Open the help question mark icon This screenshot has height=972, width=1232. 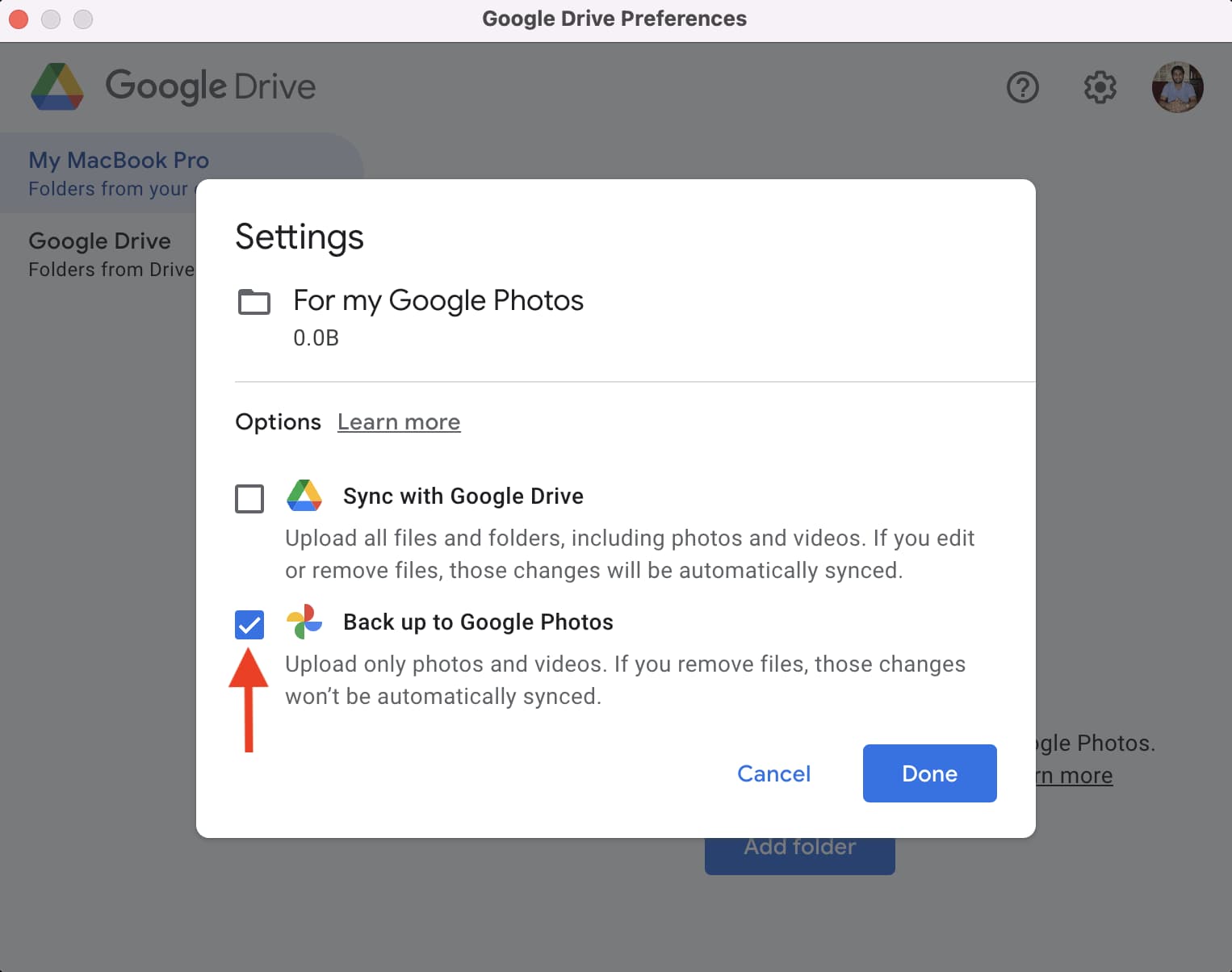click(1022, 87)
